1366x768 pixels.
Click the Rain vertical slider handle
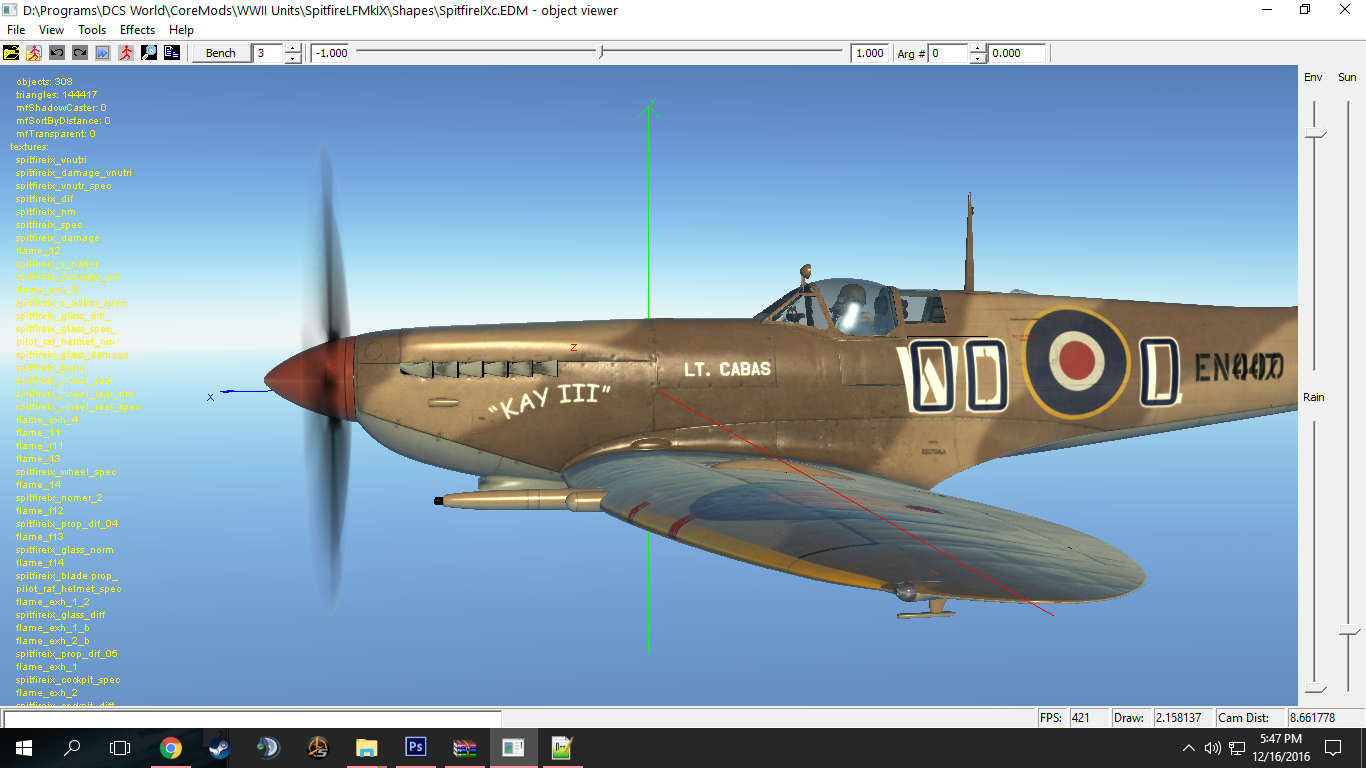(x=1316, y=689)
